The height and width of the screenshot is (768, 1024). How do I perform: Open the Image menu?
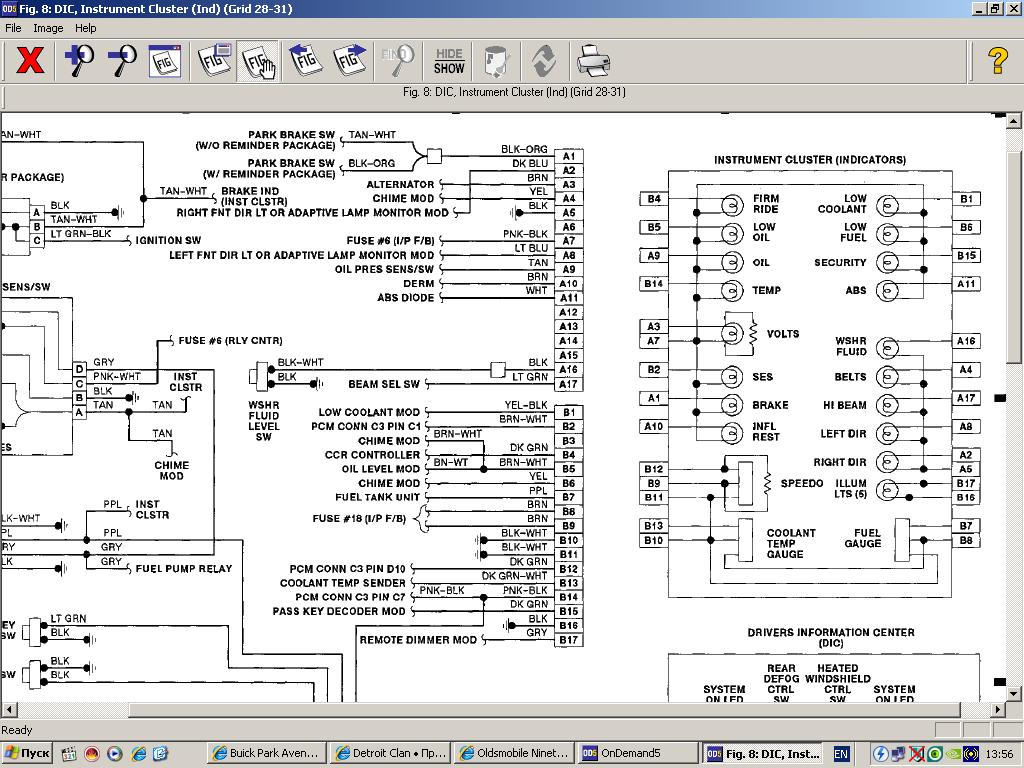[x=48, y=28]
